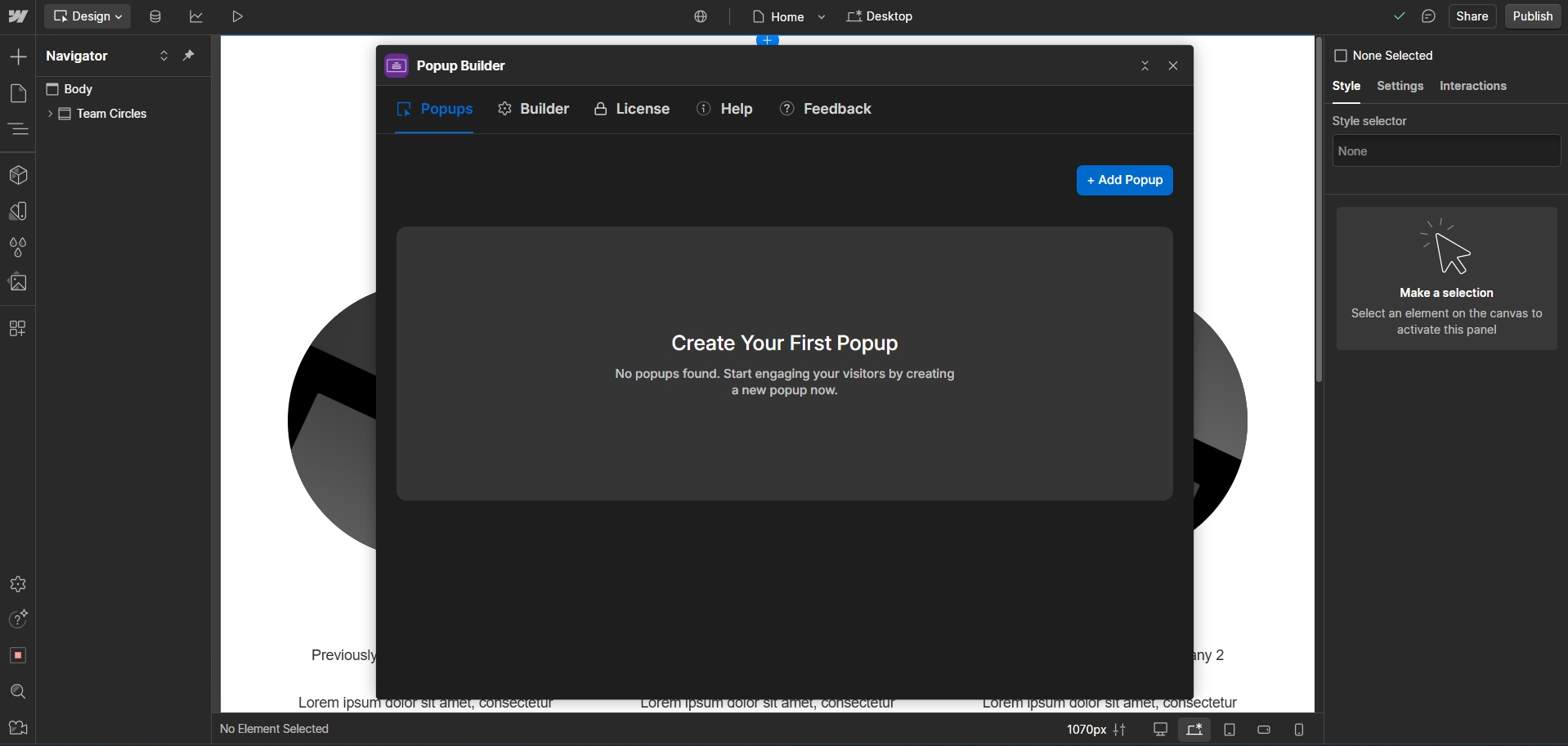This screenshot has width=1568, height=746.
Task: Expand the Team Circles tree item
Action: point(50,114)
